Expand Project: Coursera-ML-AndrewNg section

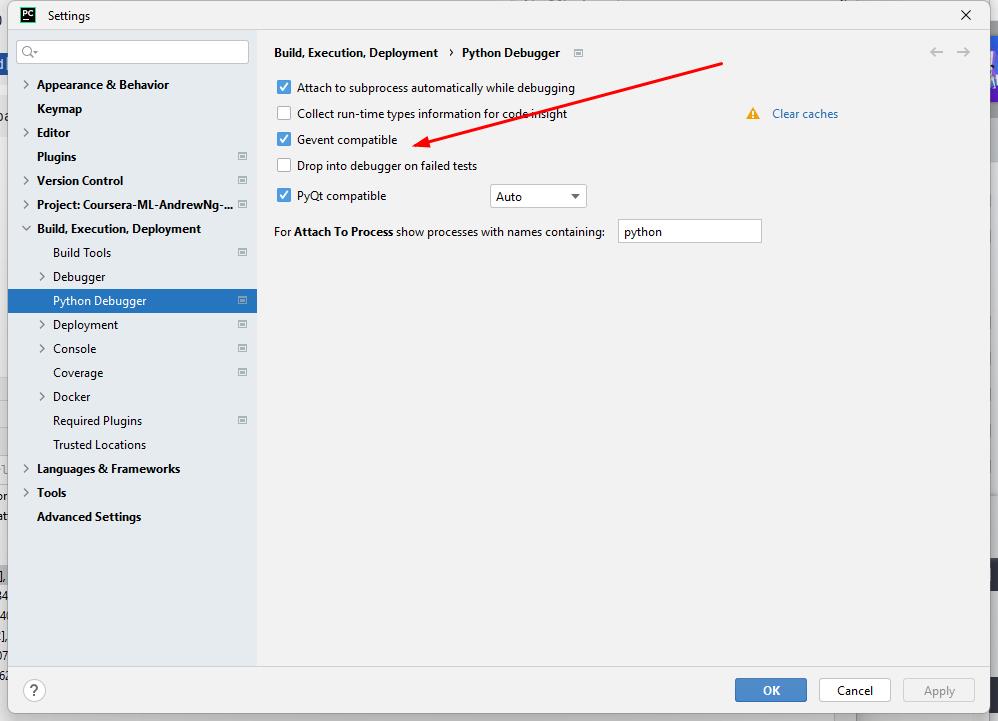[26, 204]
